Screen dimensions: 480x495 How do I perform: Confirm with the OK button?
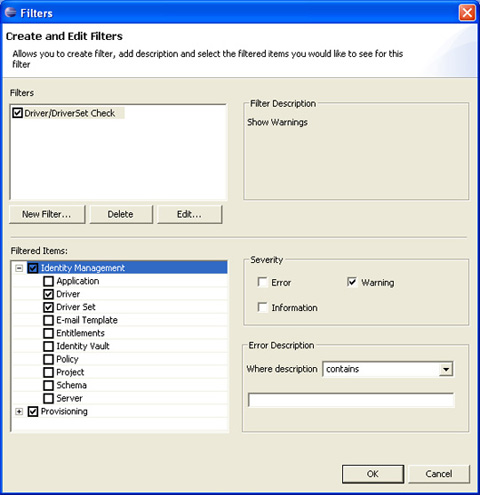pos(373,474)
